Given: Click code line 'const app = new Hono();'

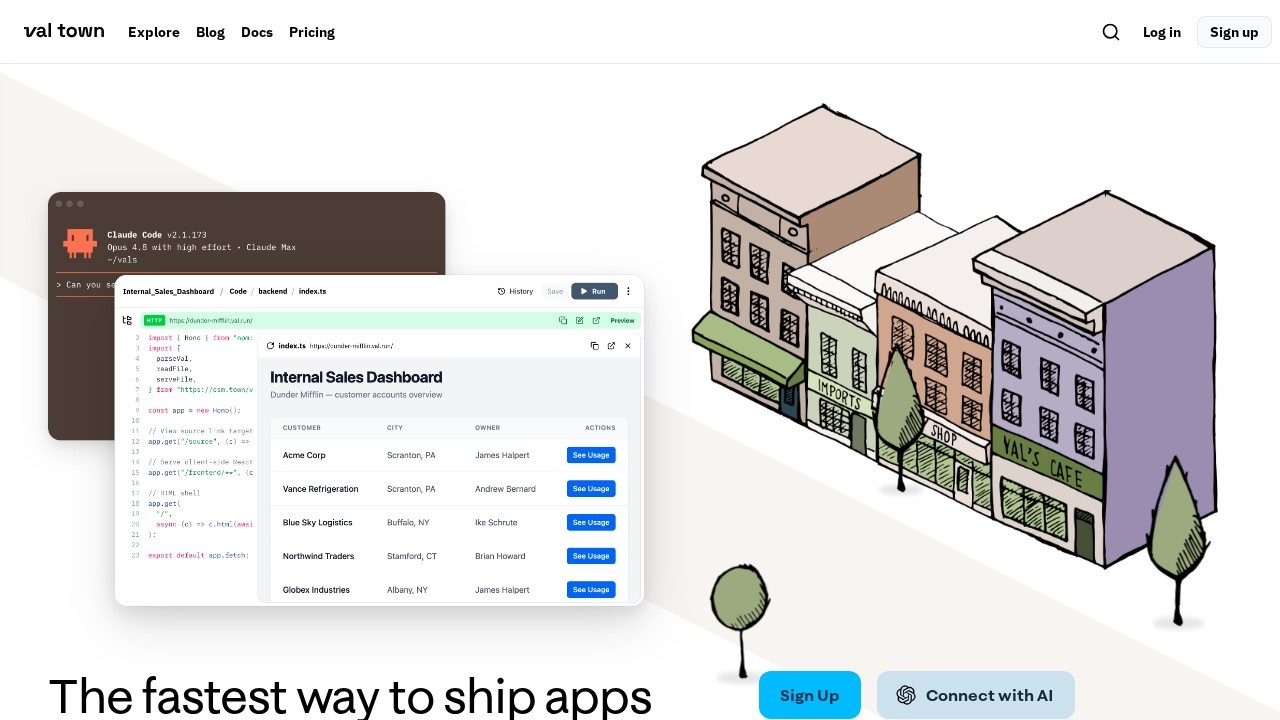Looking at the screenshot, I should click(x=195, y=410).
